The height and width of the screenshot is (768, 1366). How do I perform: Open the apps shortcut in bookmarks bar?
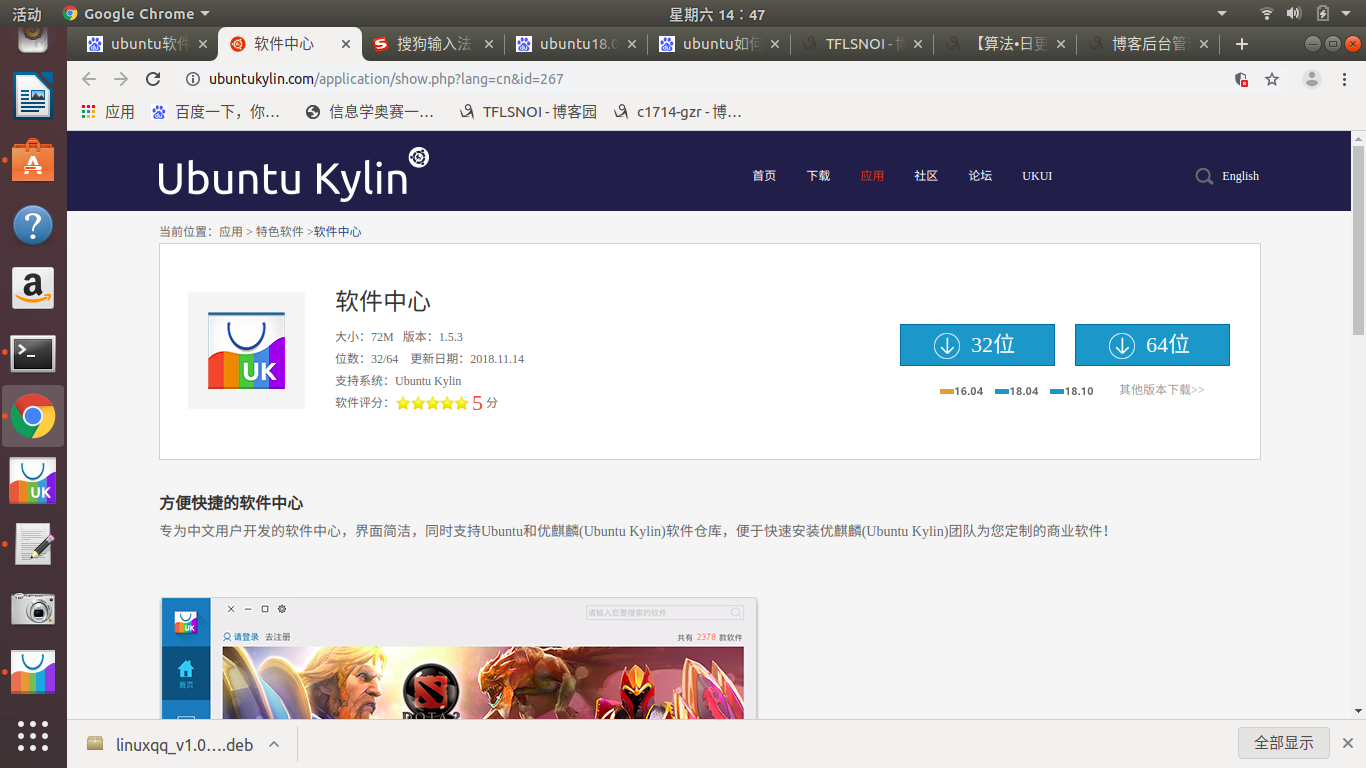click(x=108, y=112)
